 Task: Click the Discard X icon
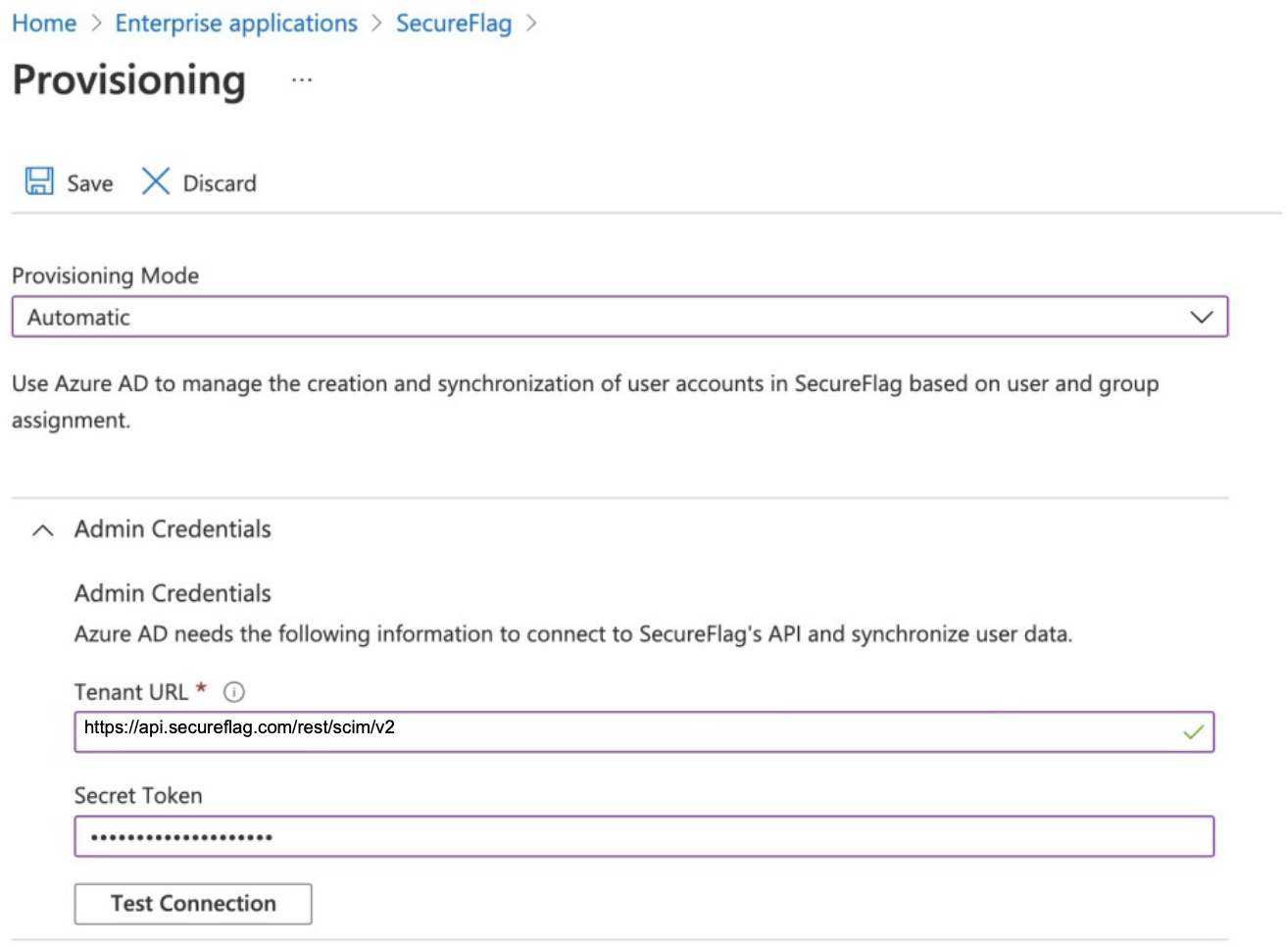pos(156,181)
